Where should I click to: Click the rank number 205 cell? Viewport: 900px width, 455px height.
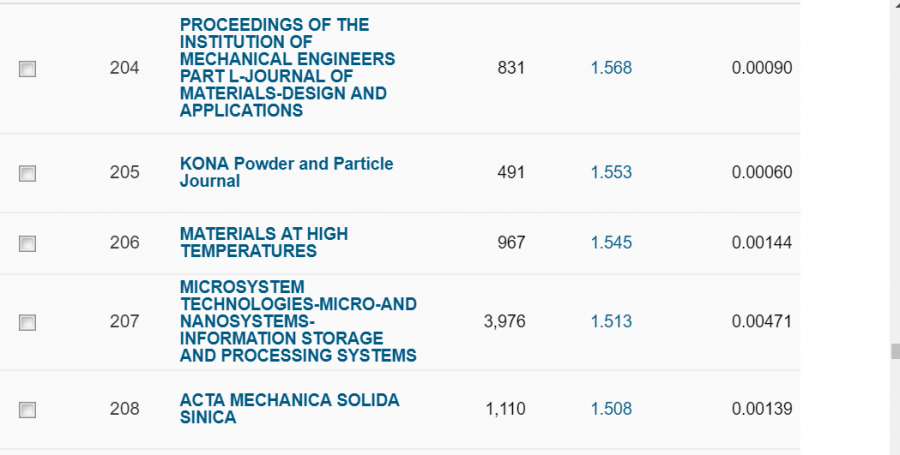coord(125,172)
